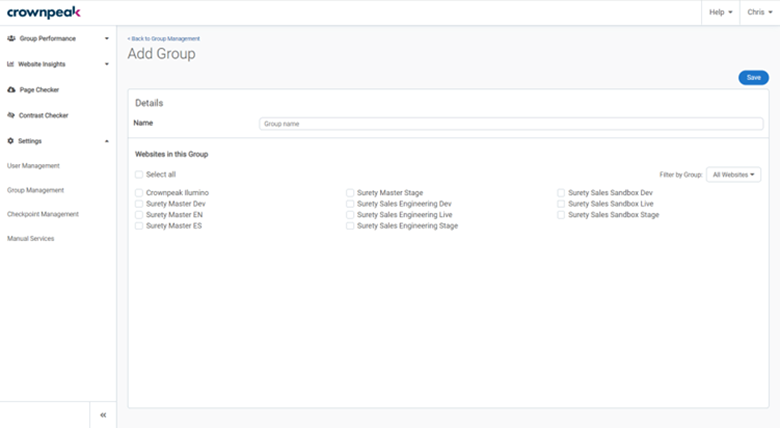Check the Surety Master EN checkbox
Image resolution: width=780 pixels, height=428 pixels.
coord(139,214)
